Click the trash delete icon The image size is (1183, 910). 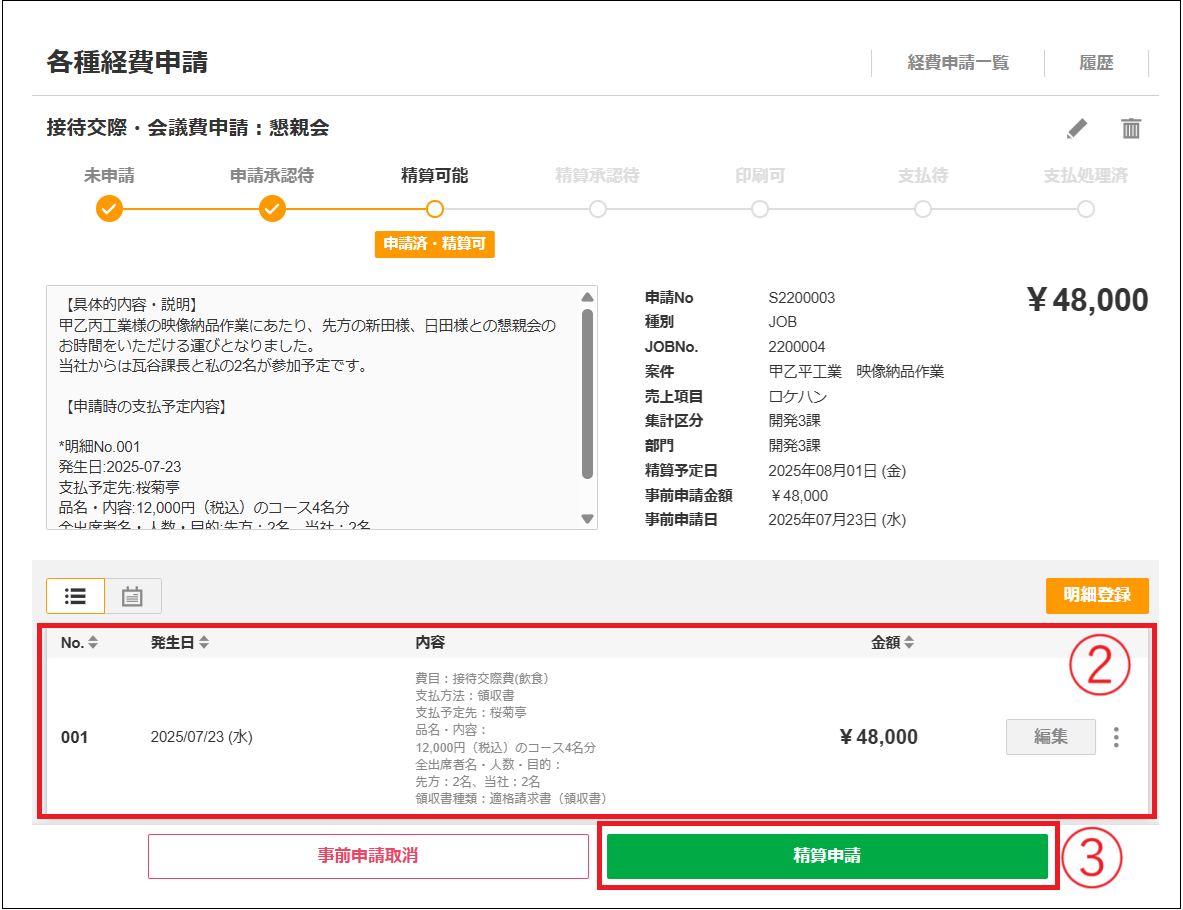point(1130,128)
